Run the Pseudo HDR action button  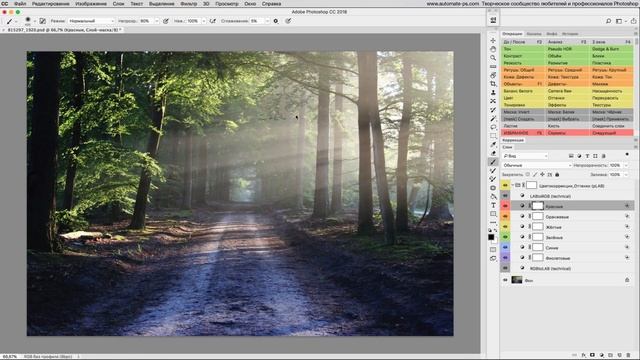tap(567, 49)
